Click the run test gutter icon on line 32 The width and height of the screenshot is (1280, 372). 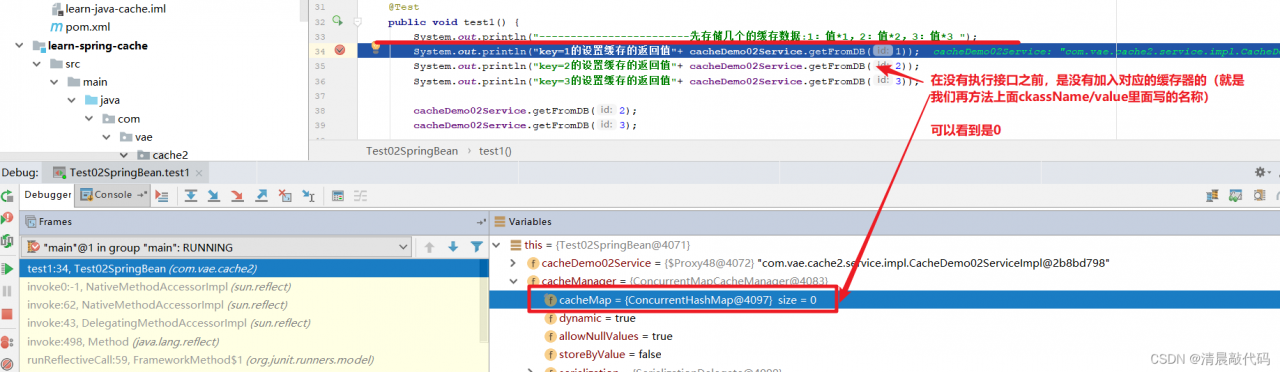tap(337, 21)
